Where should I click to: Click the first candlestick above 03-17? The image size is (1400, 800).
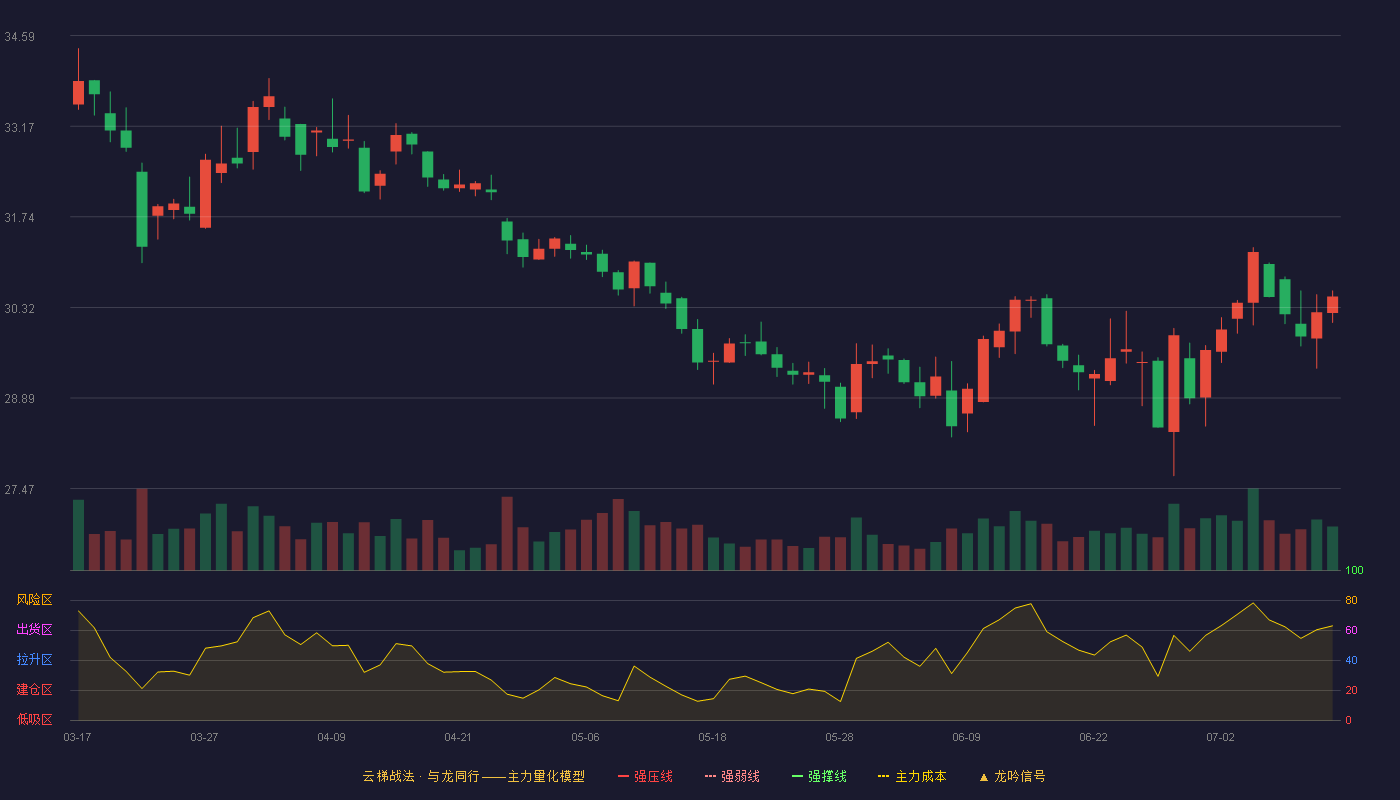tap(78, 92)
